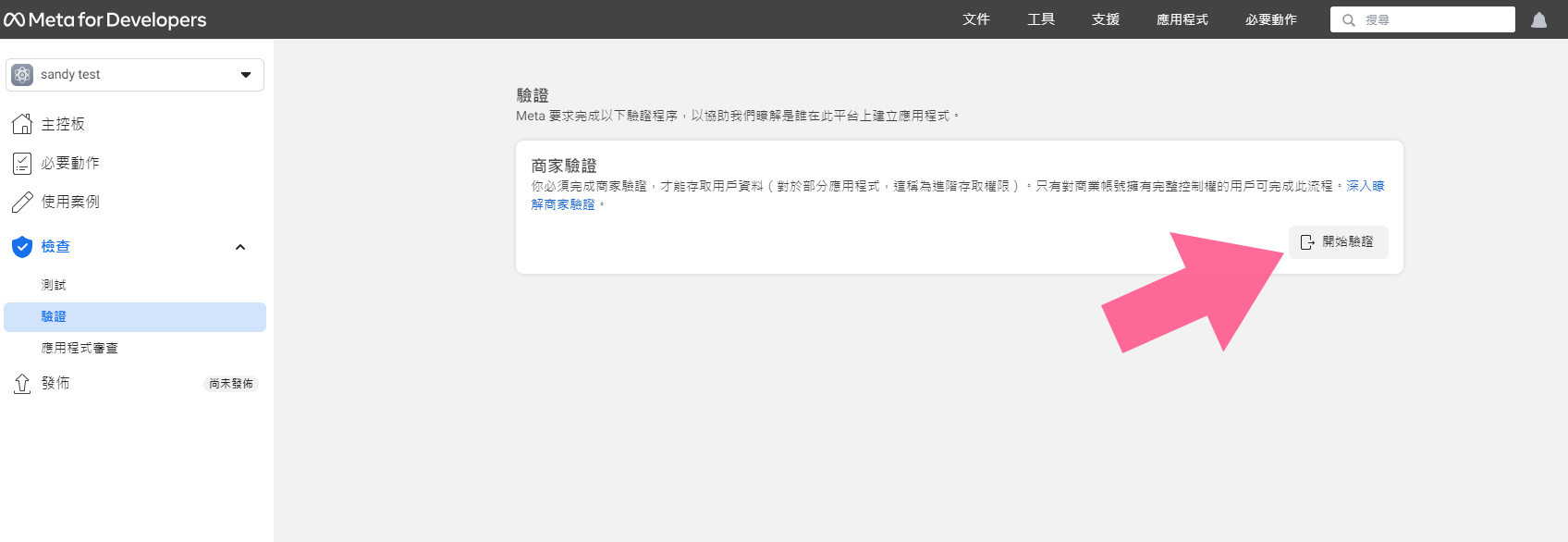Open 應用程式 in the top navigation
Screen dimensions: 1568x542
tap(1182, 19)
